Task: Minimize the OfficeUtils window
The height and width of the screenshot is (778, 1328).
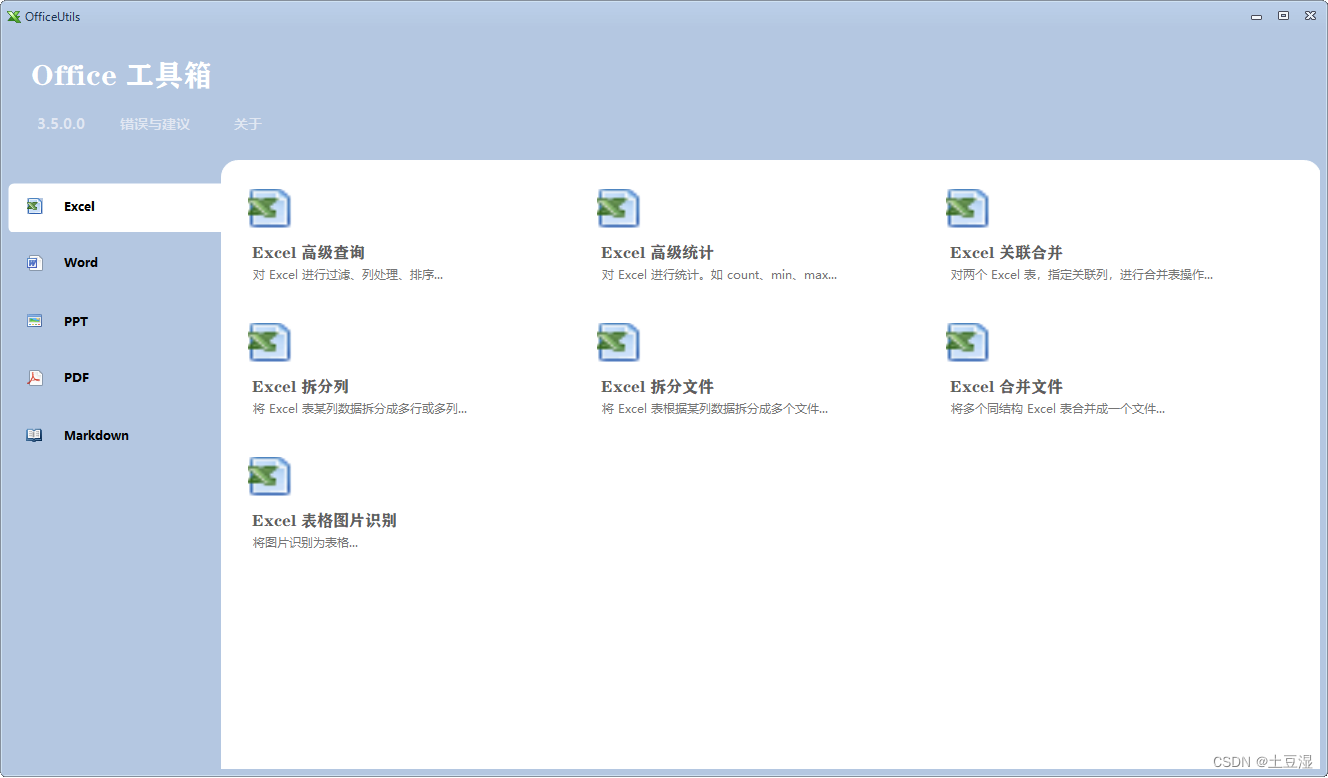Action: (x=1257, y=16)
